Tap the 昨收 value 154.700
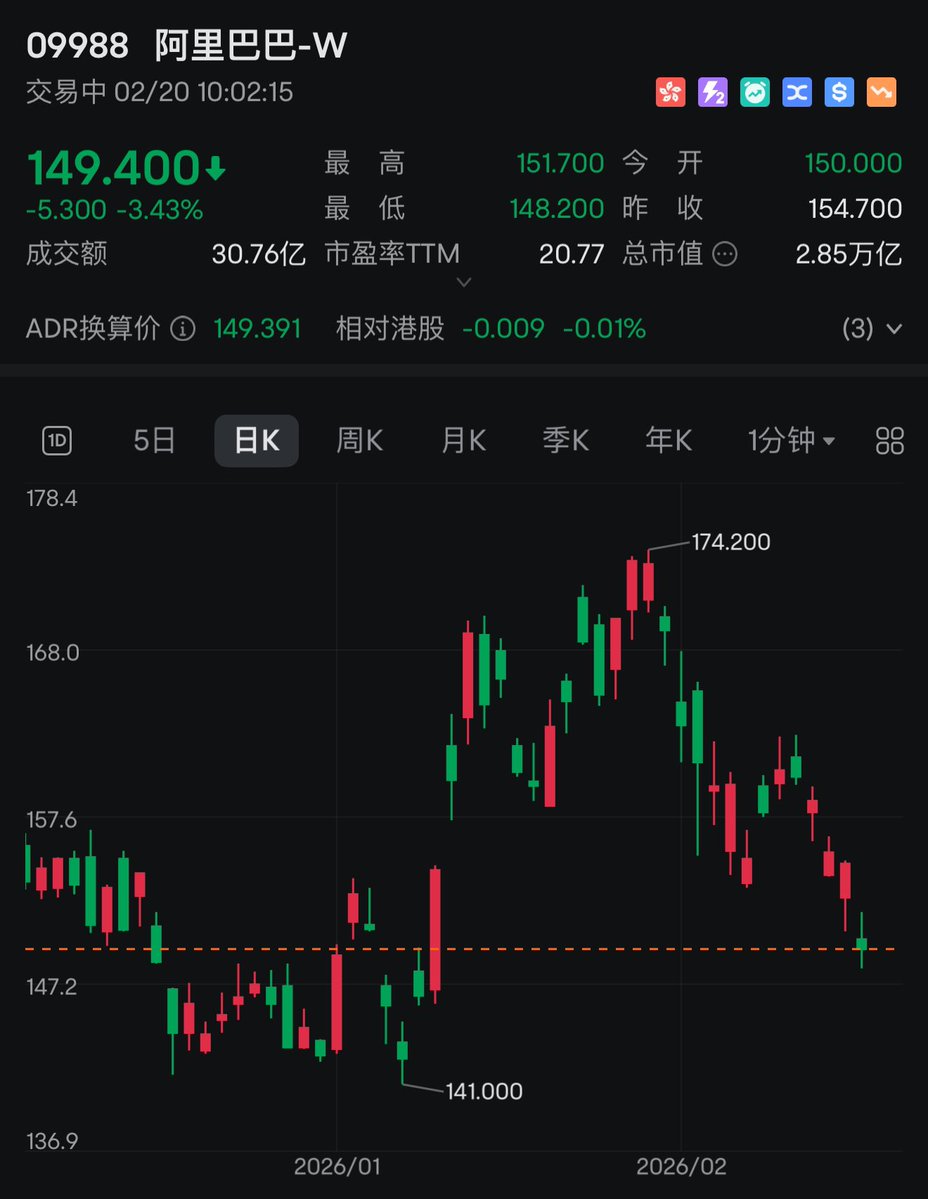The width and height of the screenshot is (928, 1199). click(855, 208)
